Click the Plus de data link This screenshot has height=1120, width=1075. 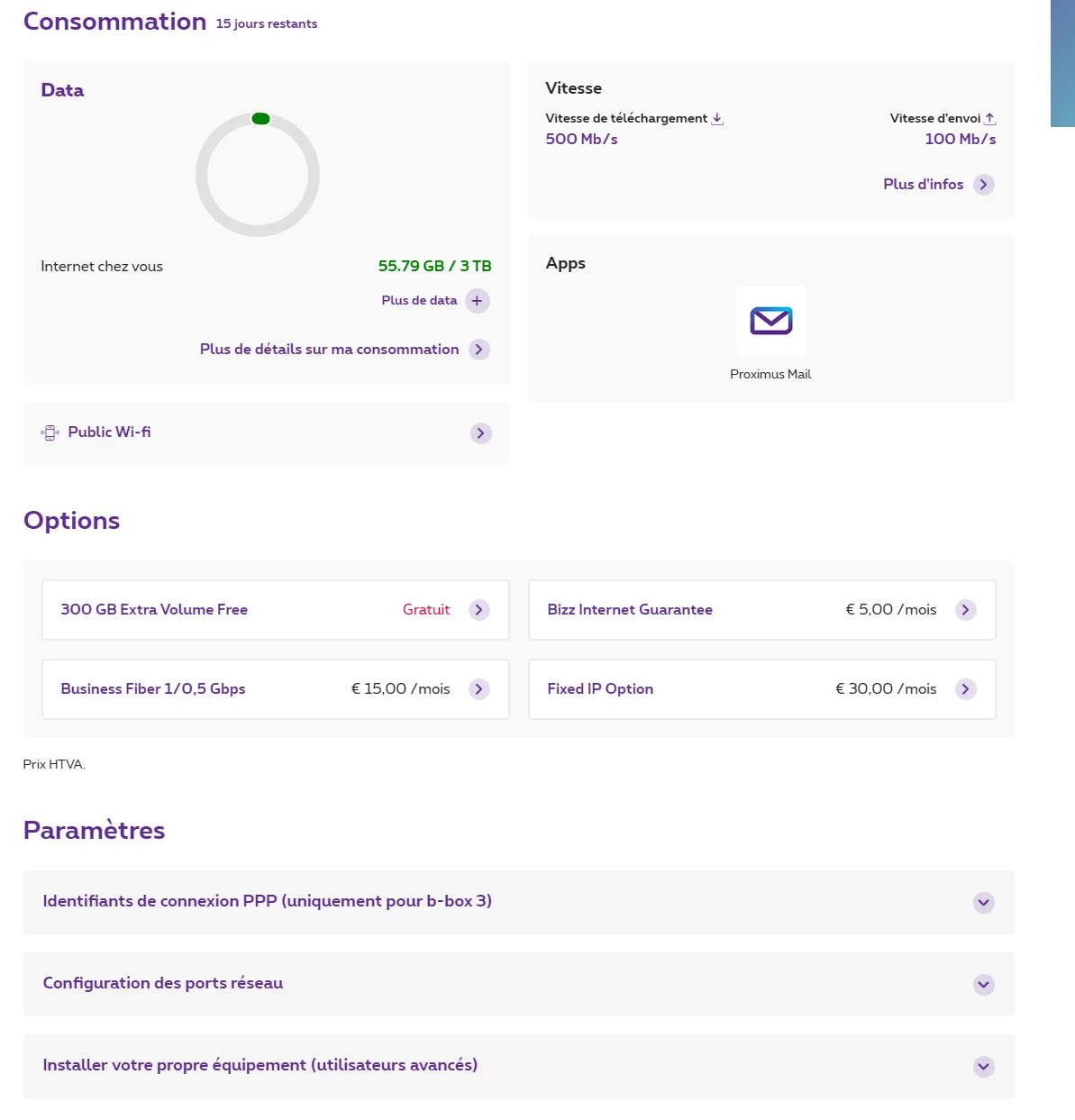tap(419, 301)
